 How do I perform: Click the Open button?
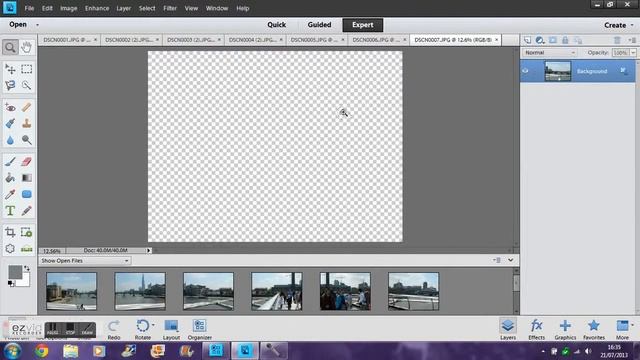click(18, 24)
